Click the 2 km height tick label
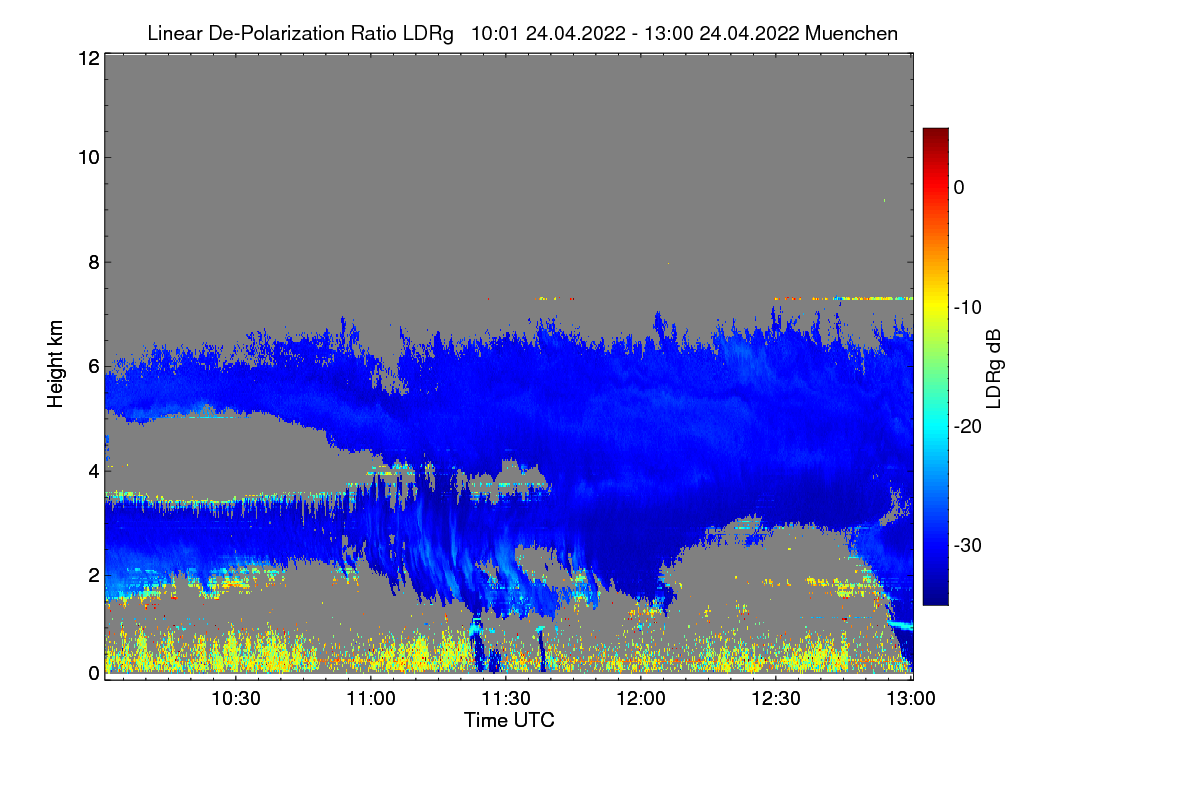Viewport: 1200px width, 800px height. pos(93,574)
